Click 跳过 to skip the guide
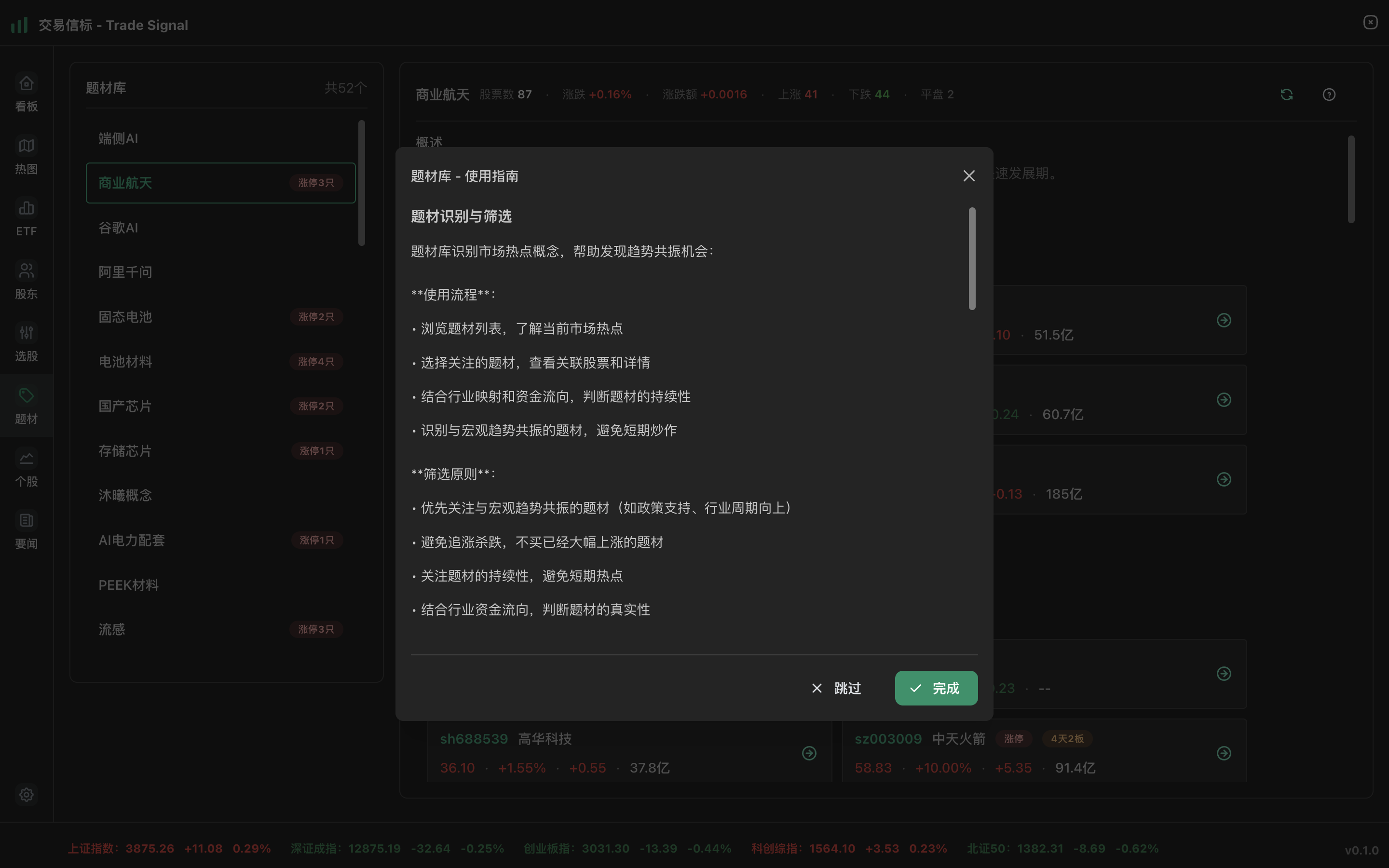This screenshot has height=868, width=1389. pos(836,688)
